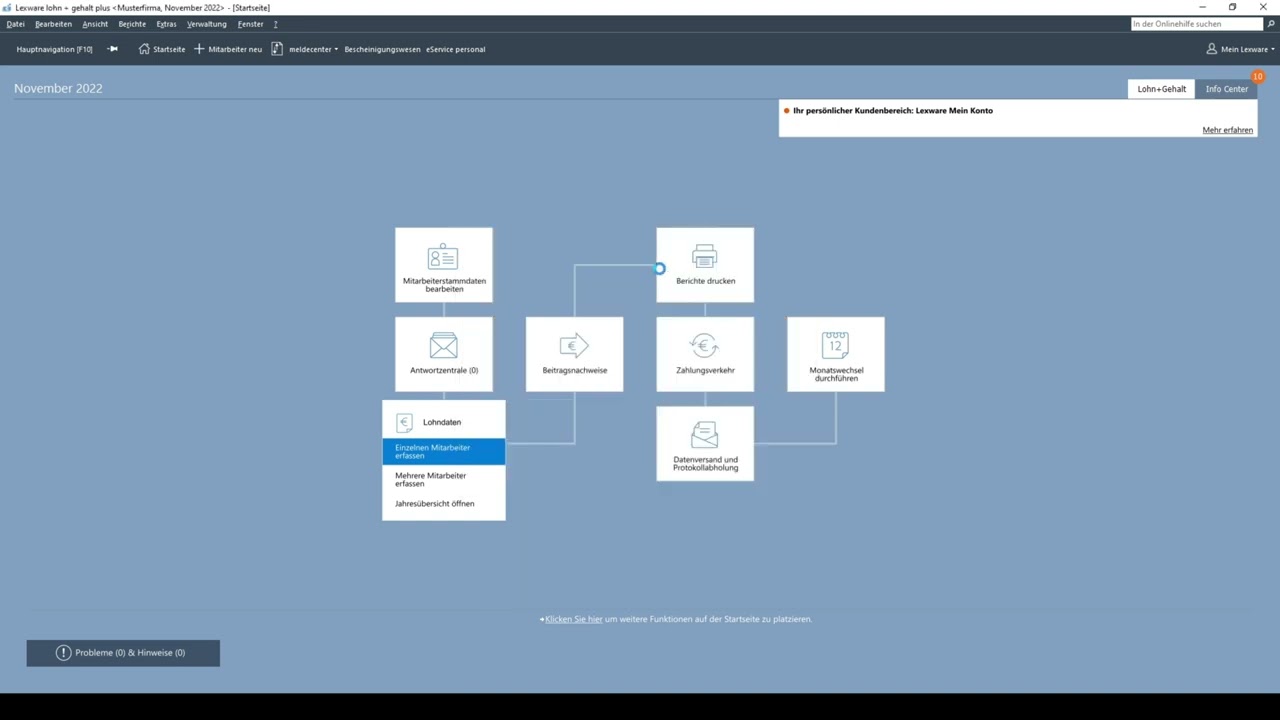Open the Antwortzentrale envelope tile
Image resolution: width=1280 pixels, height=720 pixels.
(x=444, y=354)
